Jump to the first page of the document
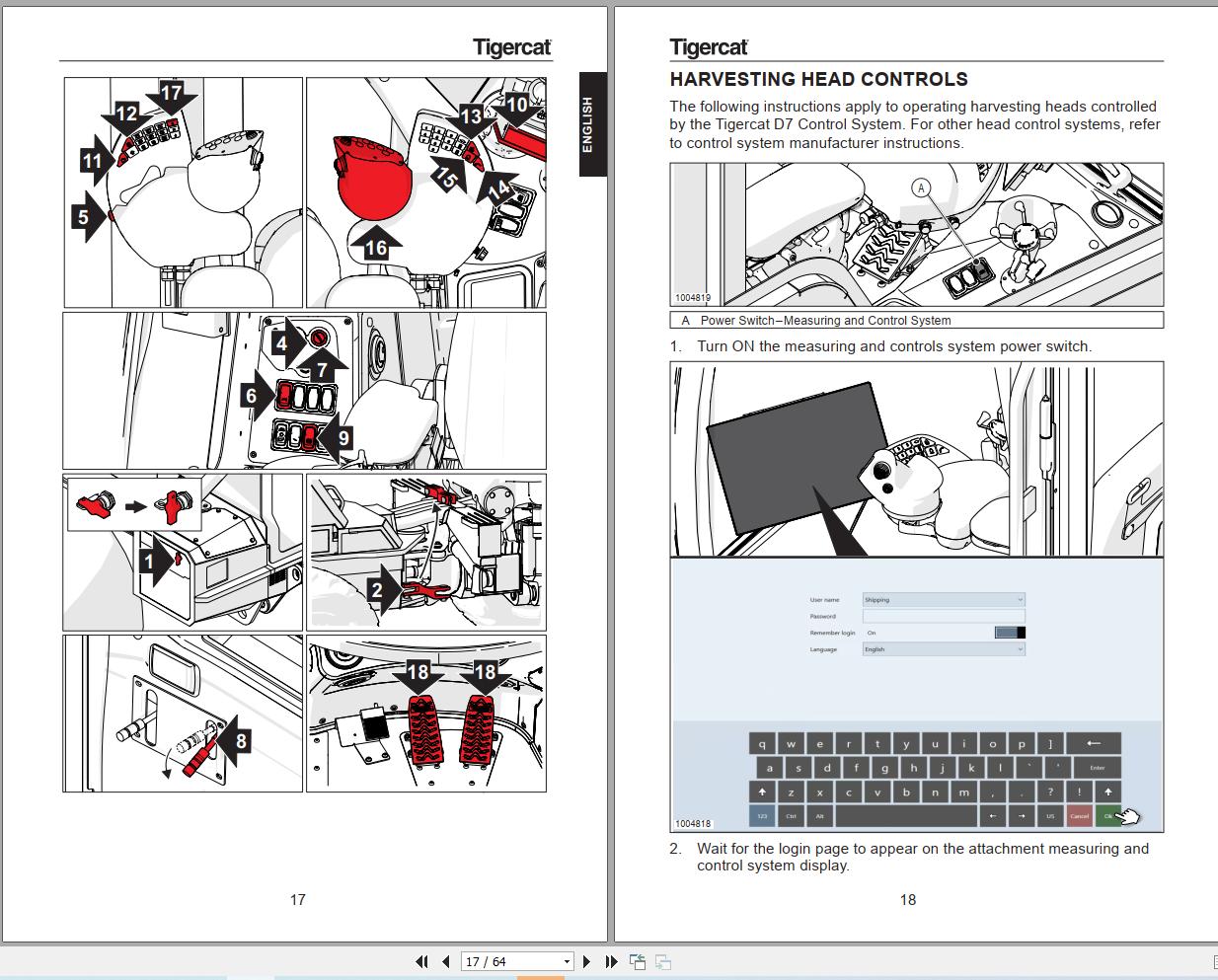Screen dimensions: 1218x980 click(421, 961)
